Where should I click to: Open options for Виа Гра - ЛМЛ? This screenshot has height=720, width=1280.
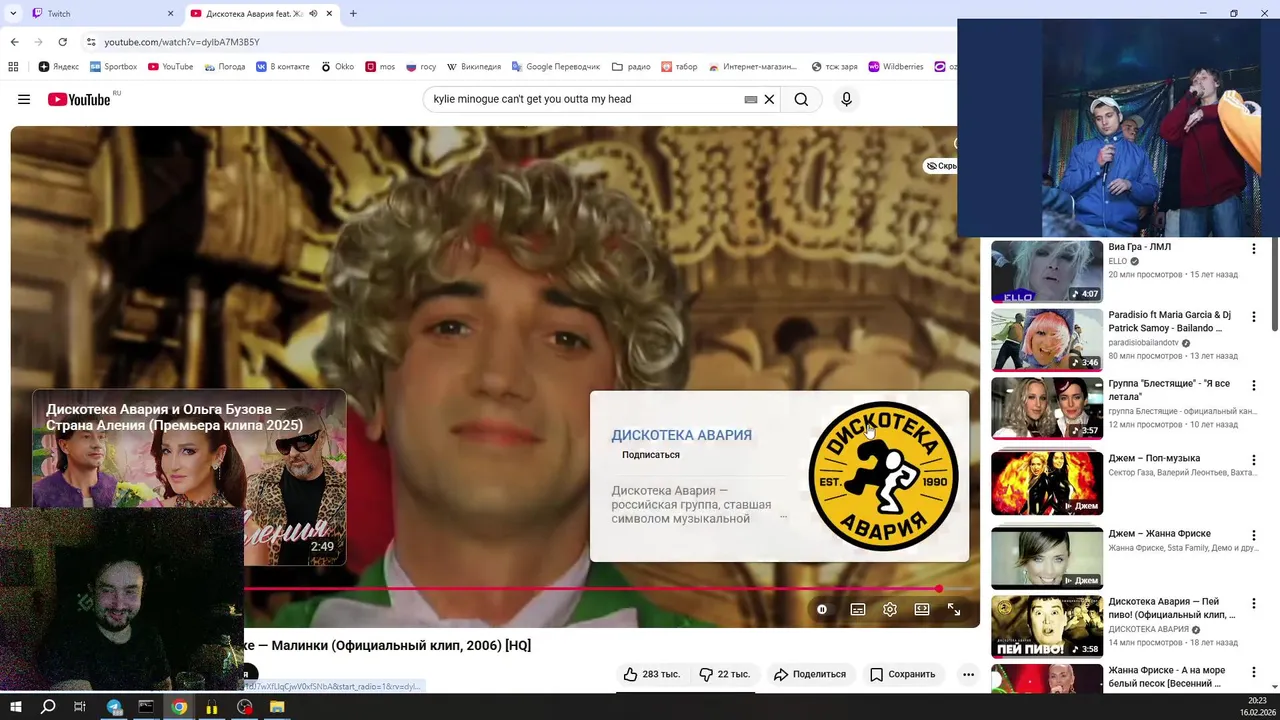pos(1253,248)
